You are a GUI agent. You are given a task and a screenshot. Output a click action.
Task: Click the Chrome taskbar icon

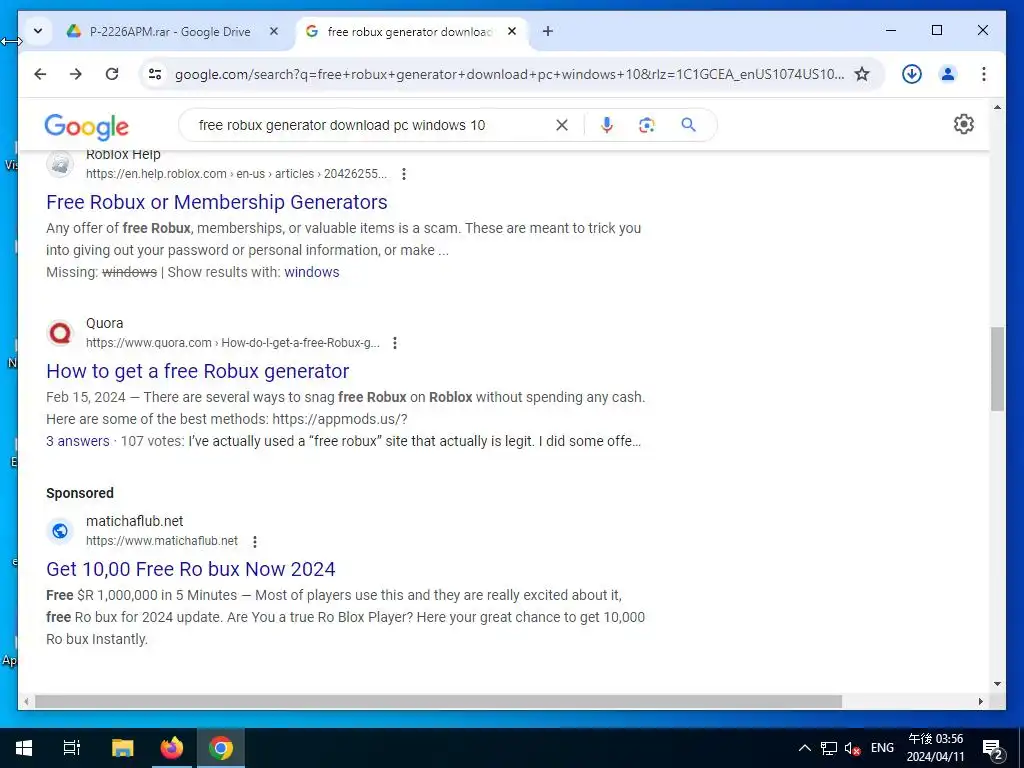click(221, 748)
